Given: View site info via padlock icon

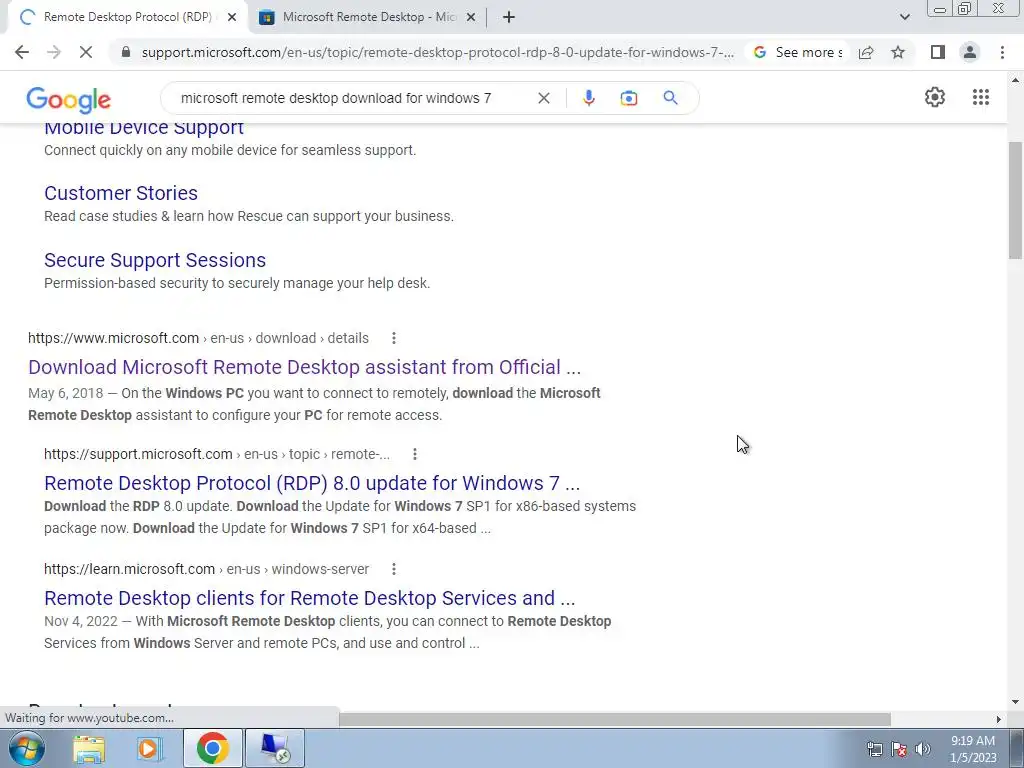Looking at the screenshot, I should coord(126,52).
